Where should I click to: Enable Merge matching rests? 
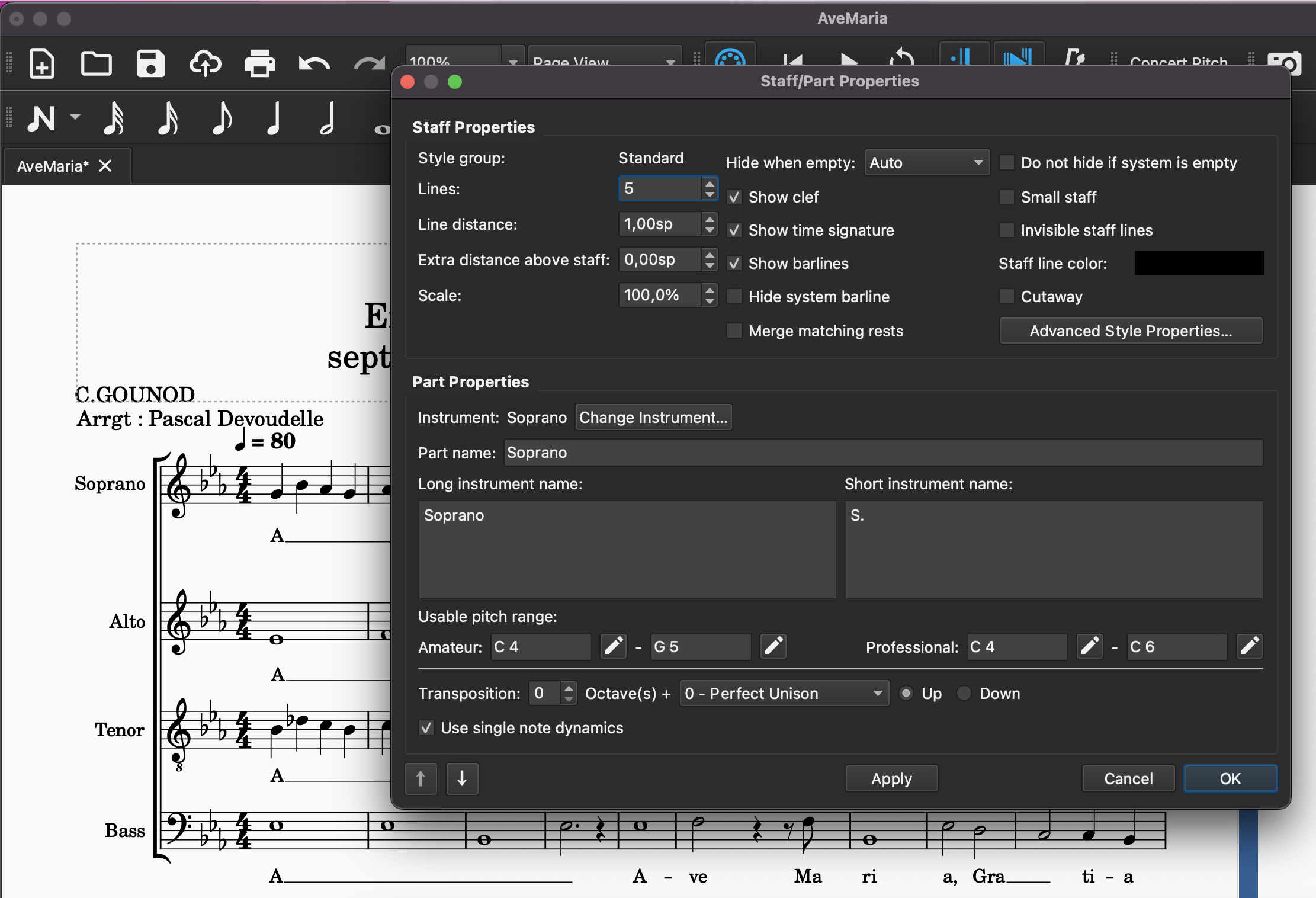(734, 331)
